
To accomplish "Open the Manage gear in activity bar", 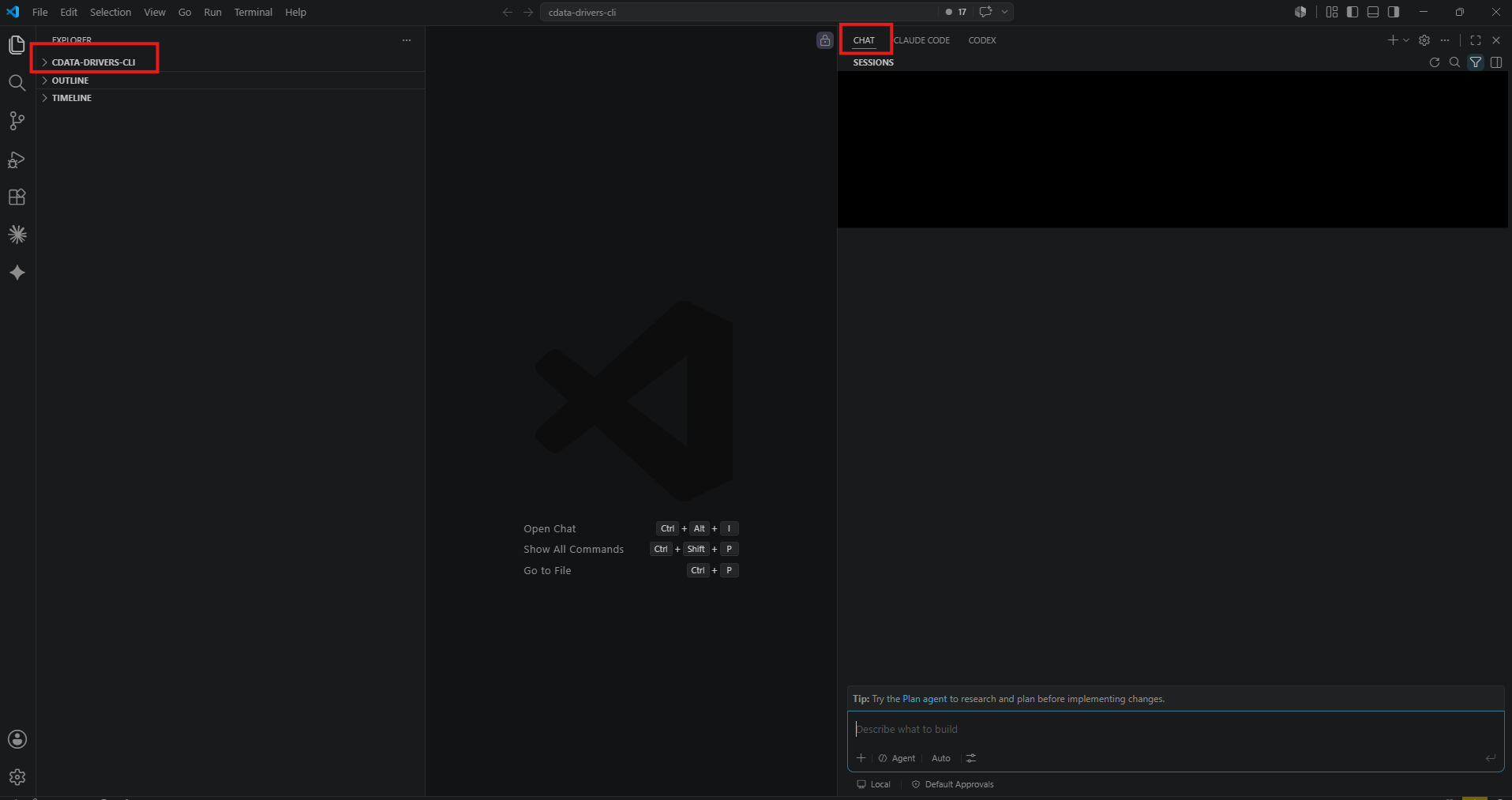I will 17,777.
